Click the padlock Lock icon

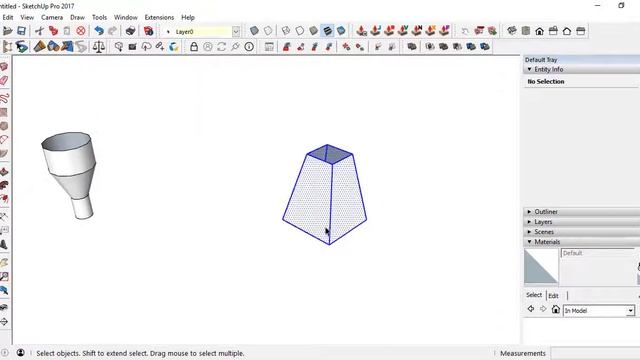pyautogui.click(x=194, y=47)
